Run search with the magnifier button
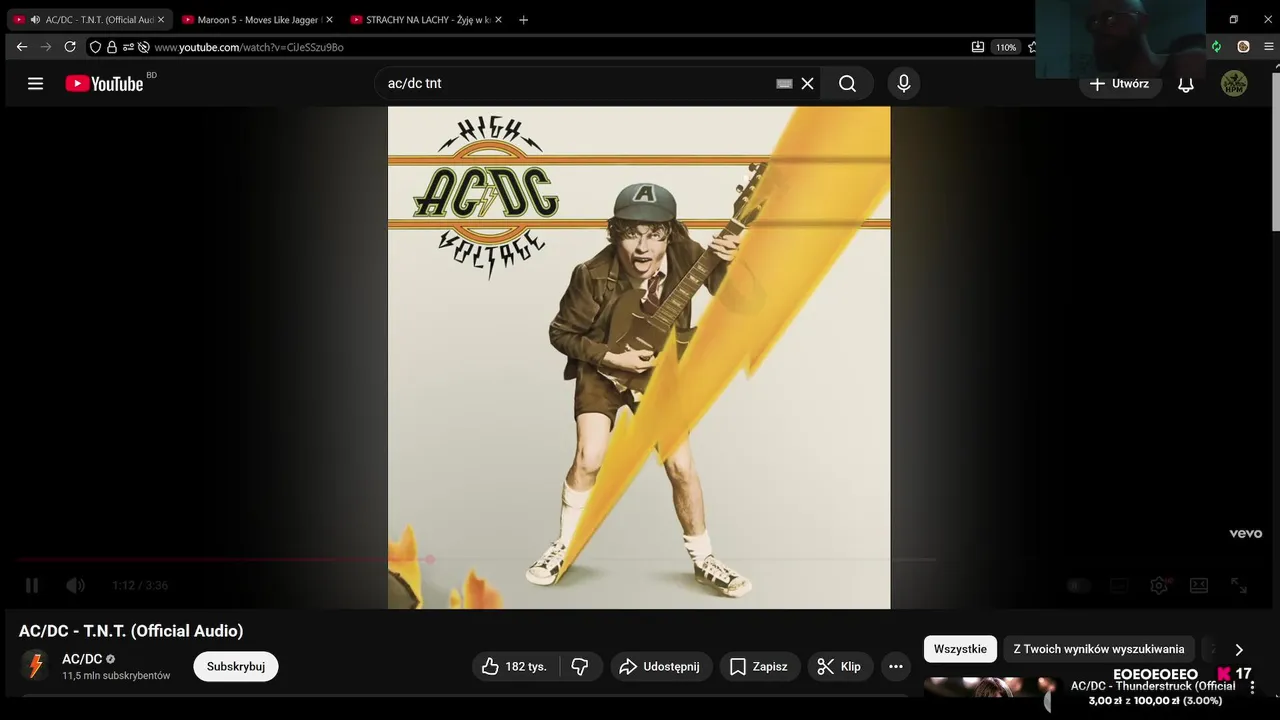The height and width of the screenshot is (720, 1280). coord(847,84)
